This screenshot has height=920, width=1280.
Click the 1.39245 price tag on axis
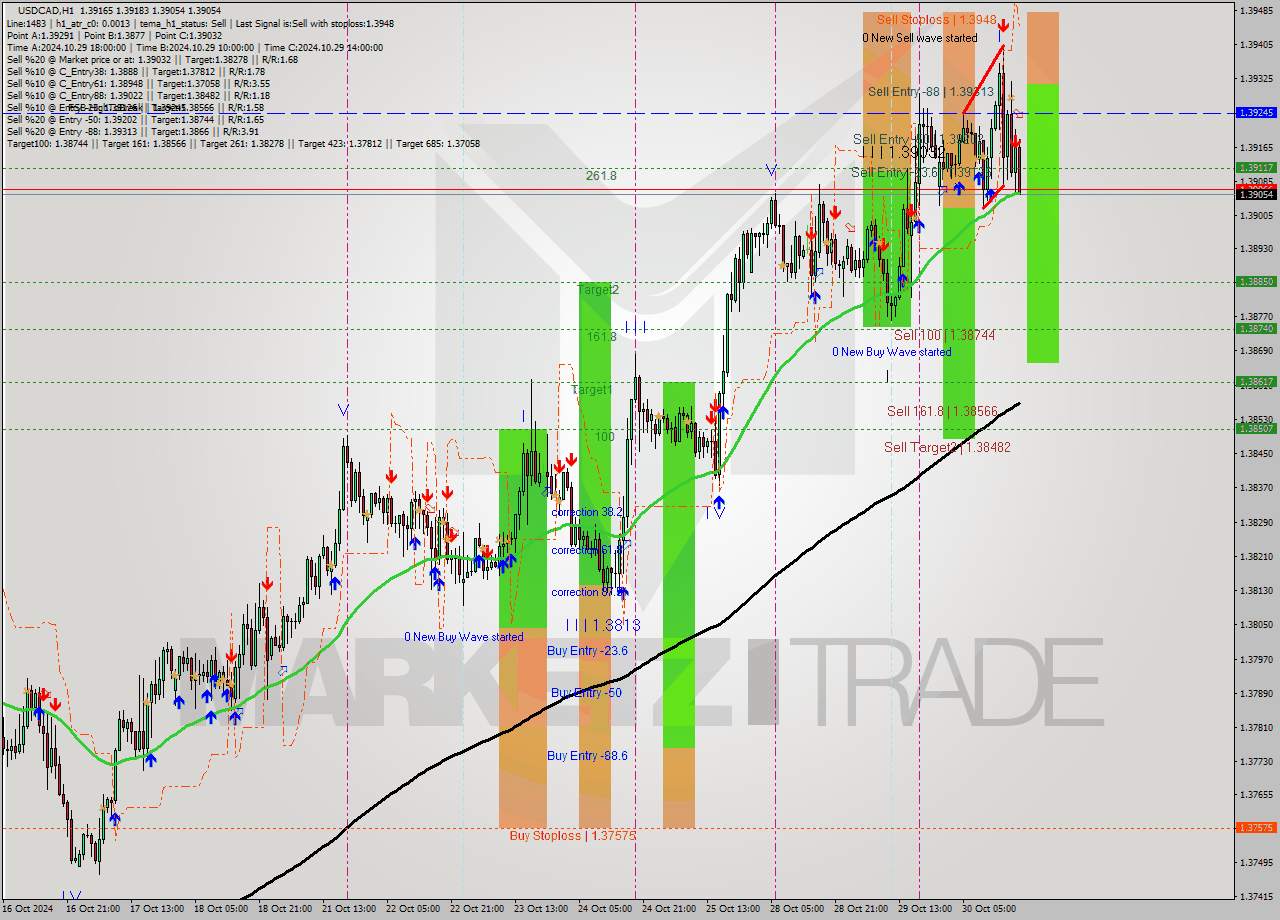tap(1255, 113)
